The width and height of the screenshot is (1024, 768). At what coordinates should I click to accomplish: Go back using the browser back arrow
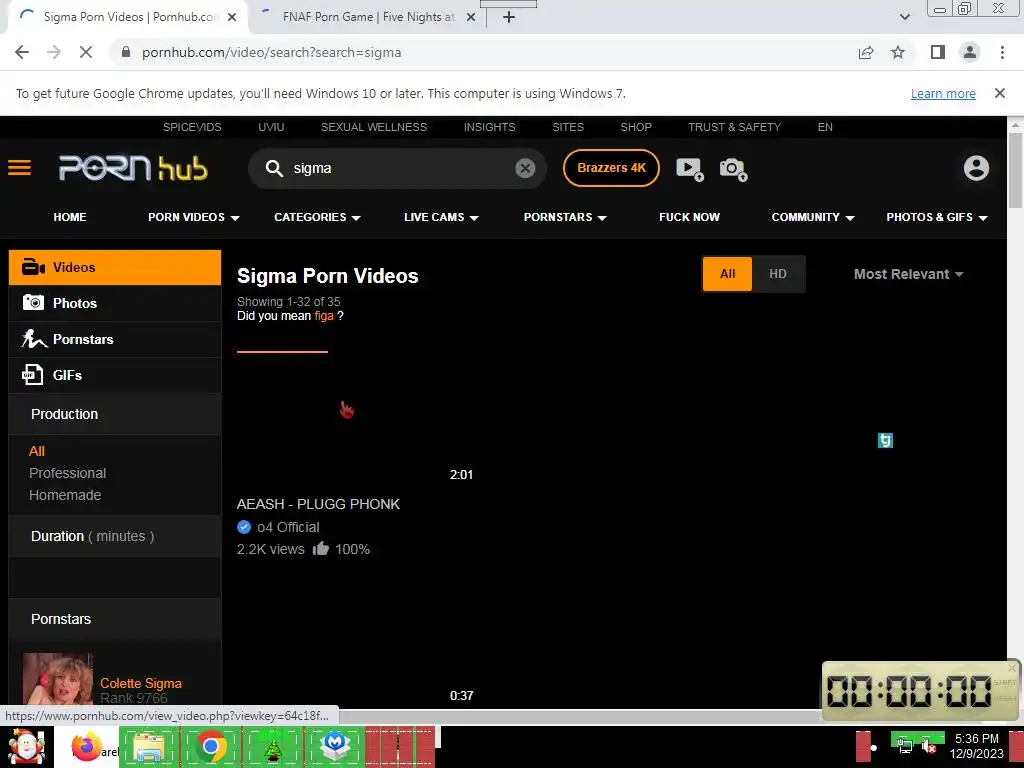(x=22, y=52)
